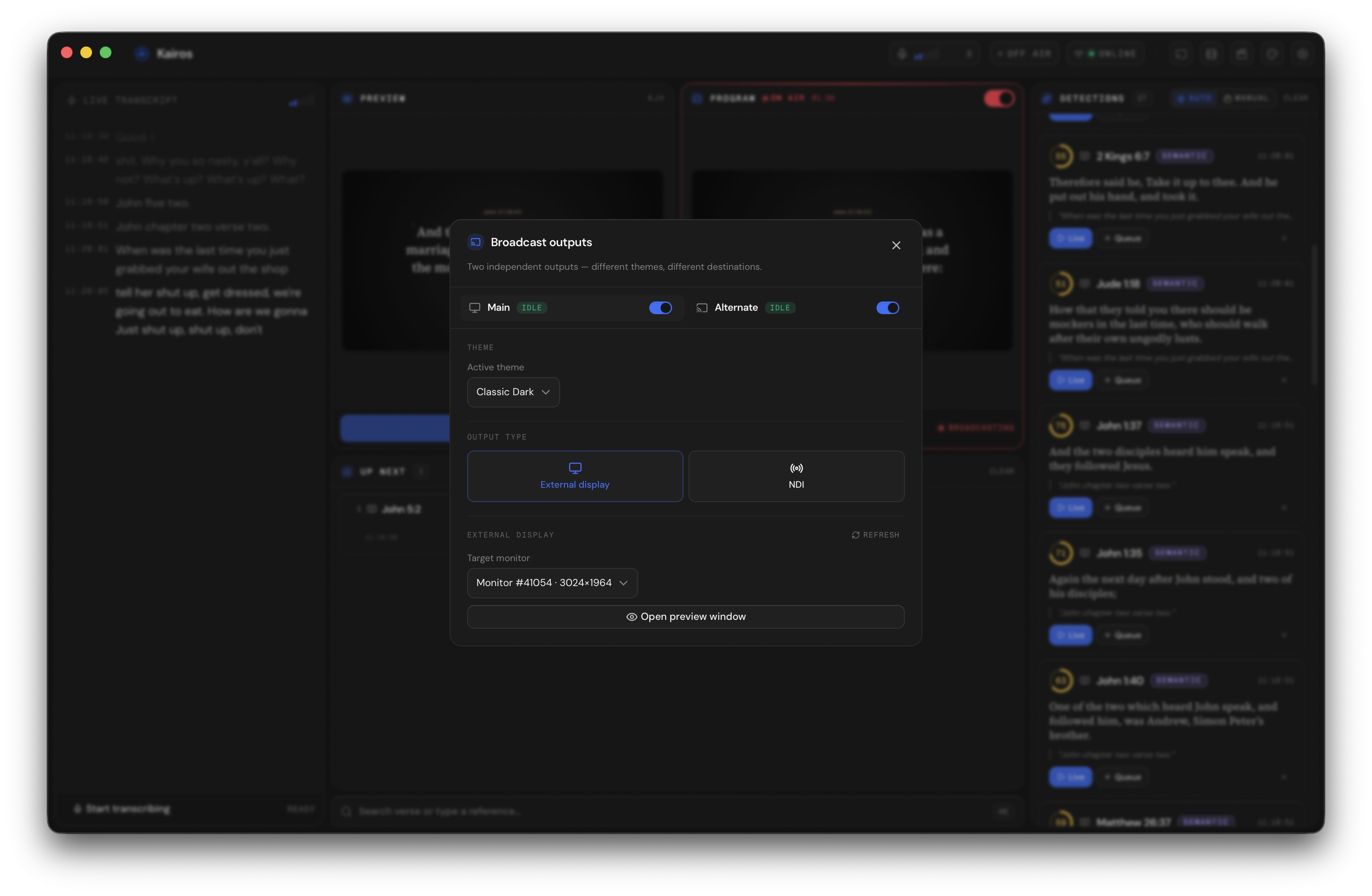Send 2 Kings 6:7 Live

pos(1070,238)
